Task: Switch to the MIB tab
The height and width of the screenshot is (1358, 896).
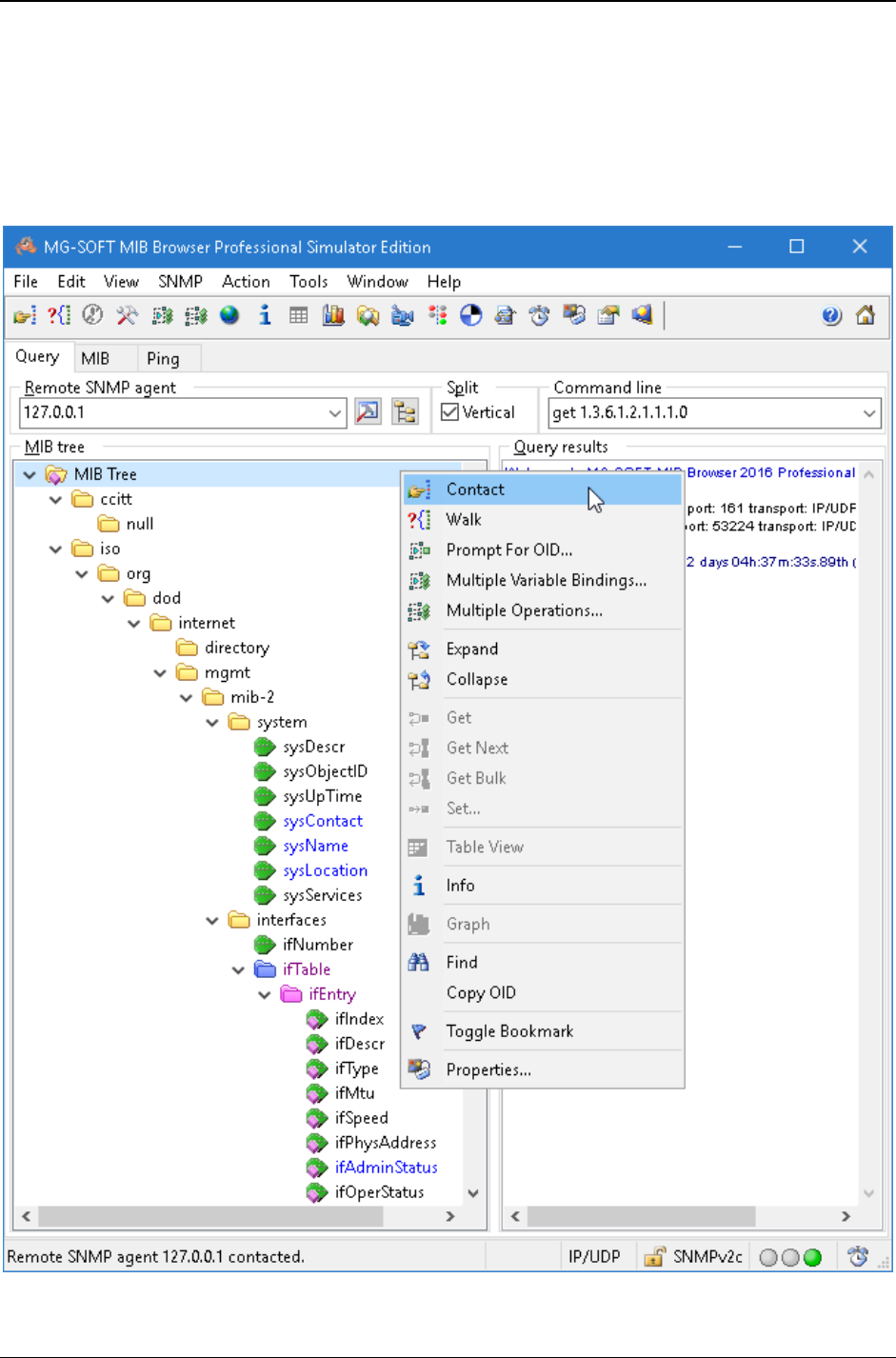Action: 95,358
